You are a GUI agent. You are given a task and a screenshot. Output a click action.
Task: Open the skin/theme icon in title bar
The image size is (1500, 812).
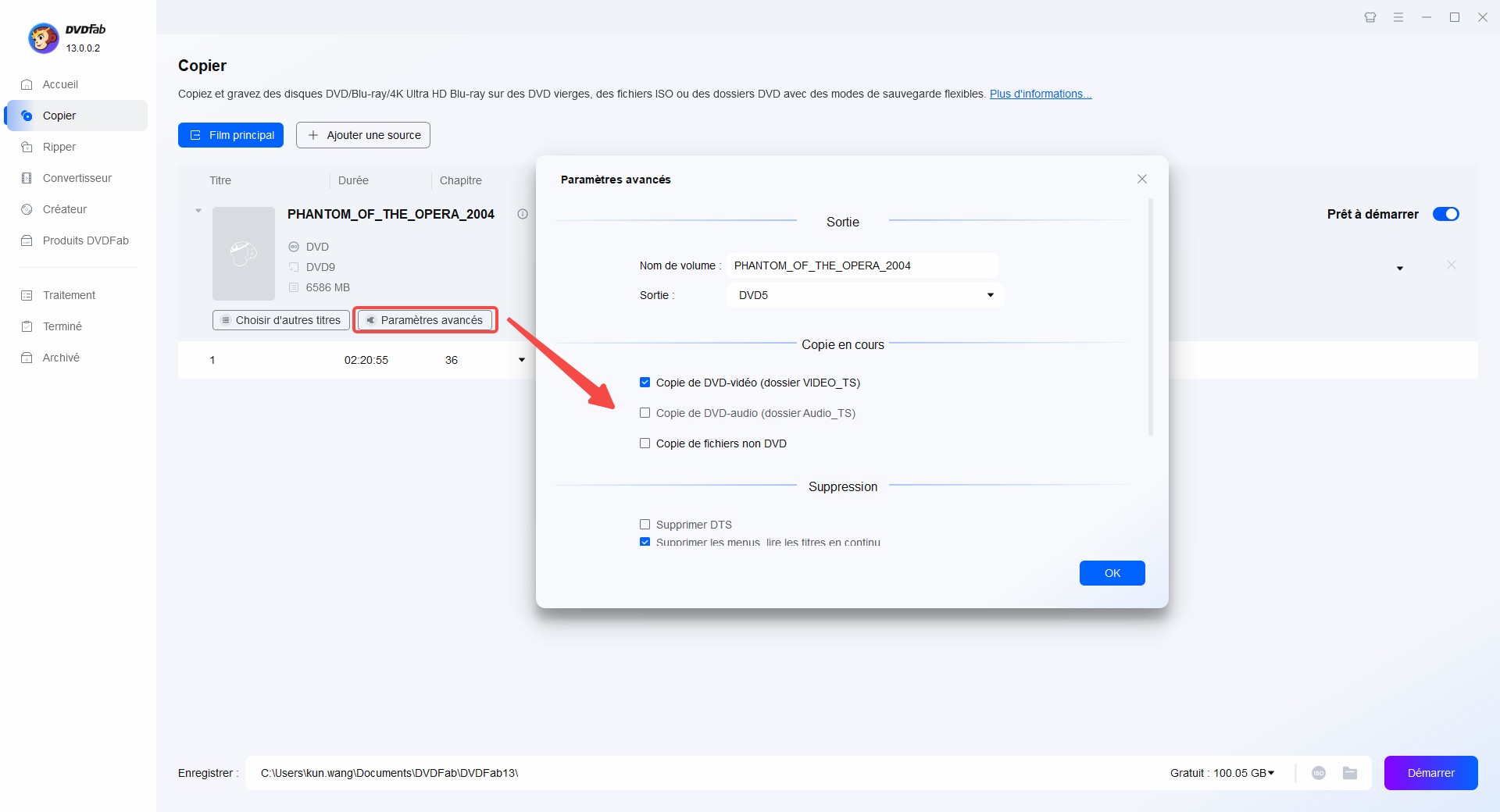click(x=1370, y=17)
